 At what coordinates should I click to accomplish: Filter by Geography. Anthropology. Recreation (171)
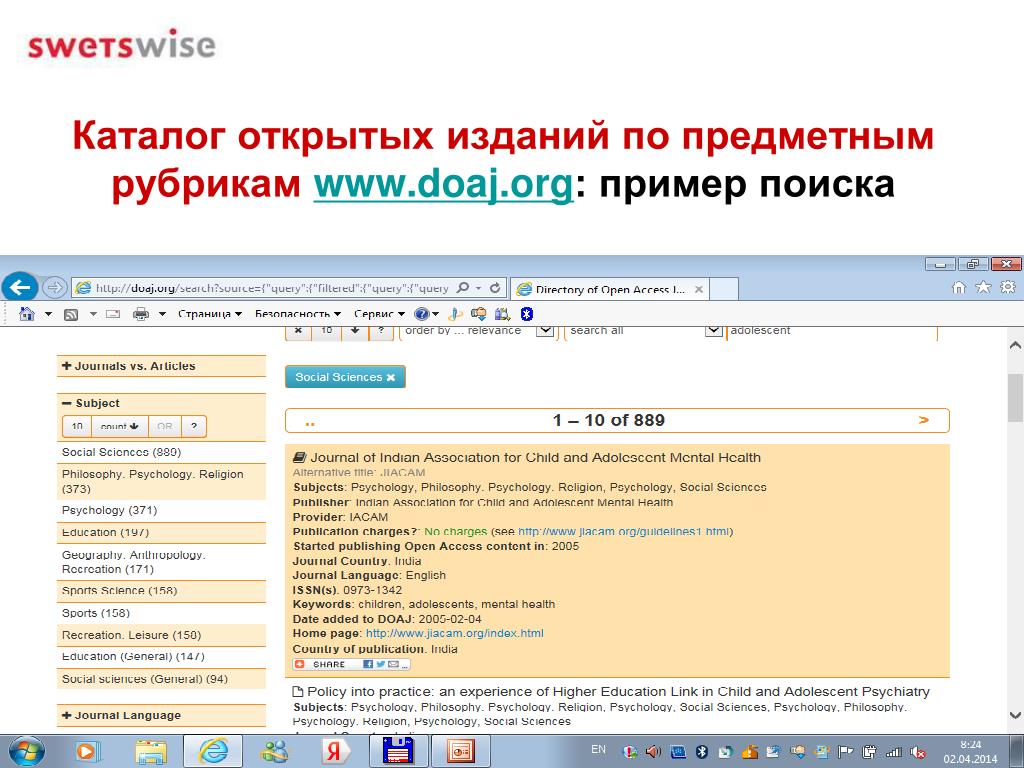[x=161, y=562]
